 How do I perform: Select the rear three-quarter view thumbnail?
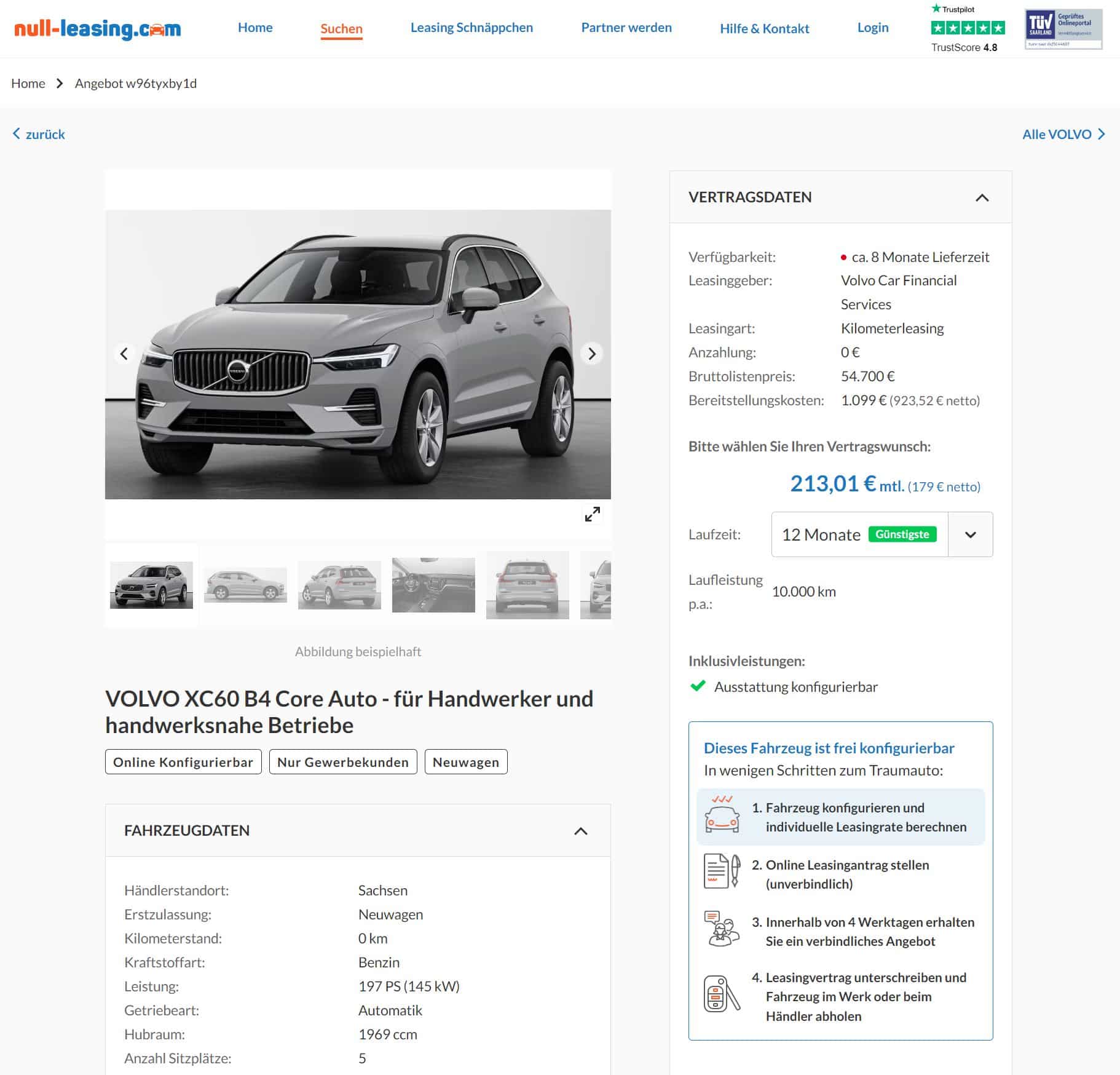pos(339,585)
